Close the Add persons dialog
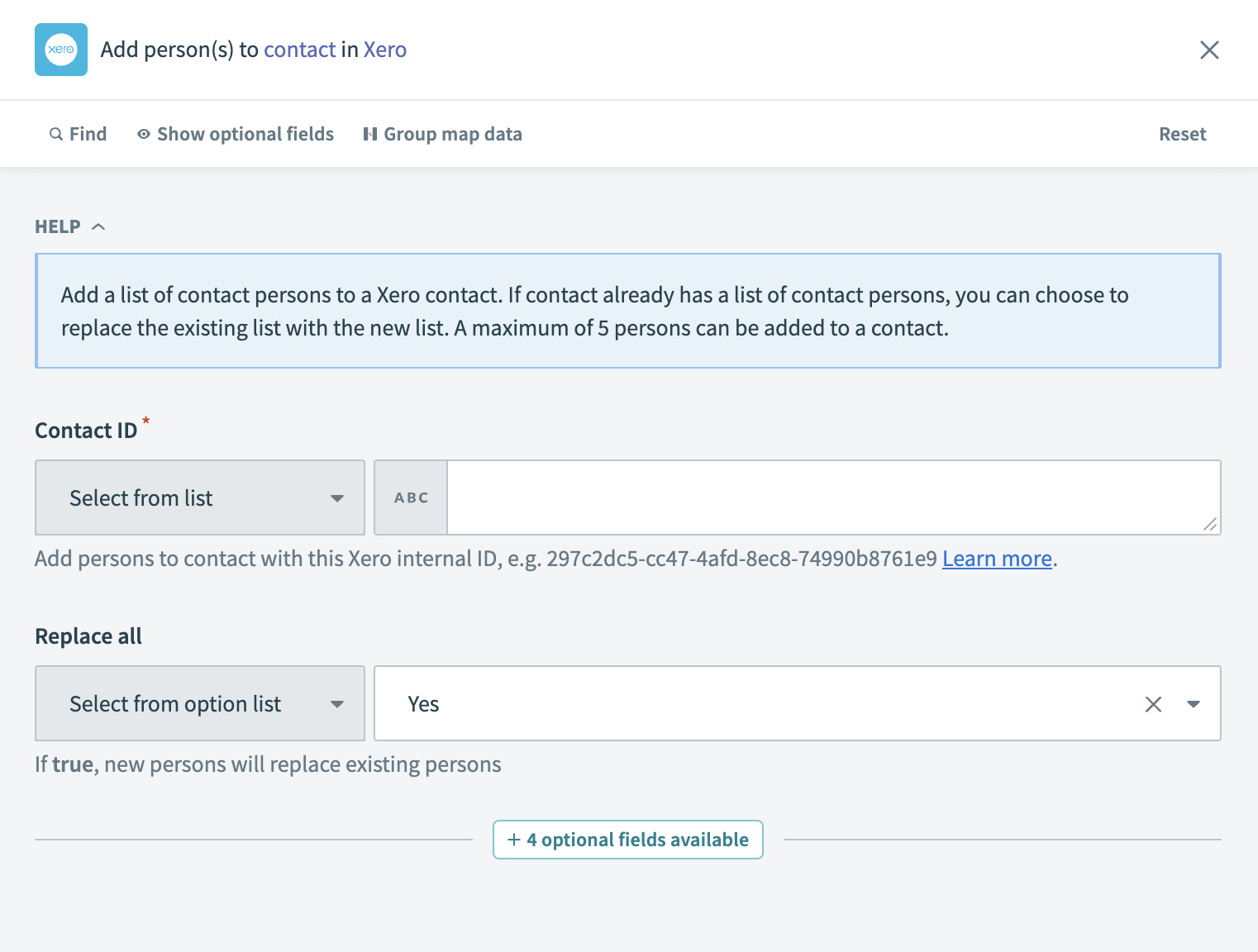Image resolution: width=1258 pixels, height=952 pixels. pos(1209,50)
